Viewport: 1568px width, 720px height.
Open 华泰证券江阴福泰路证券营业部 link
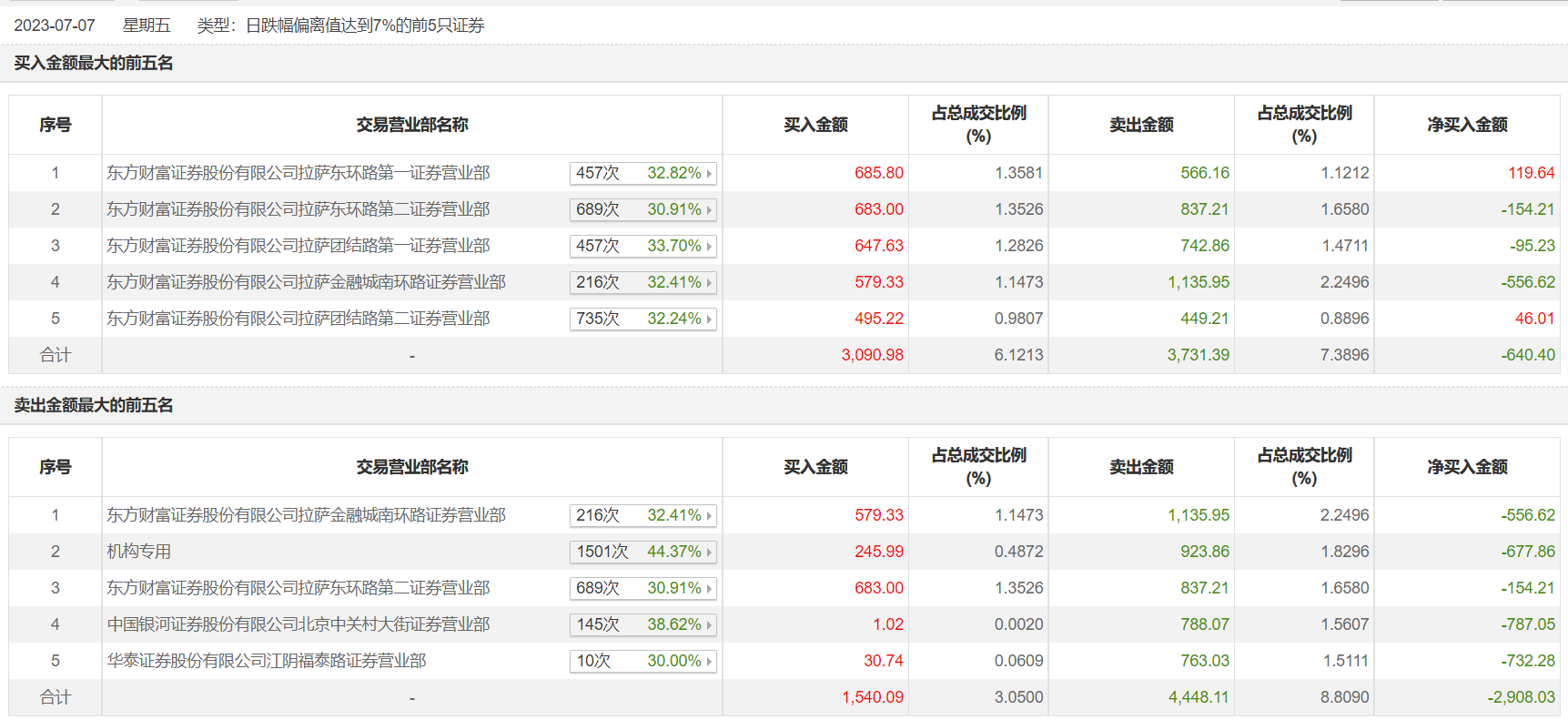267,661
